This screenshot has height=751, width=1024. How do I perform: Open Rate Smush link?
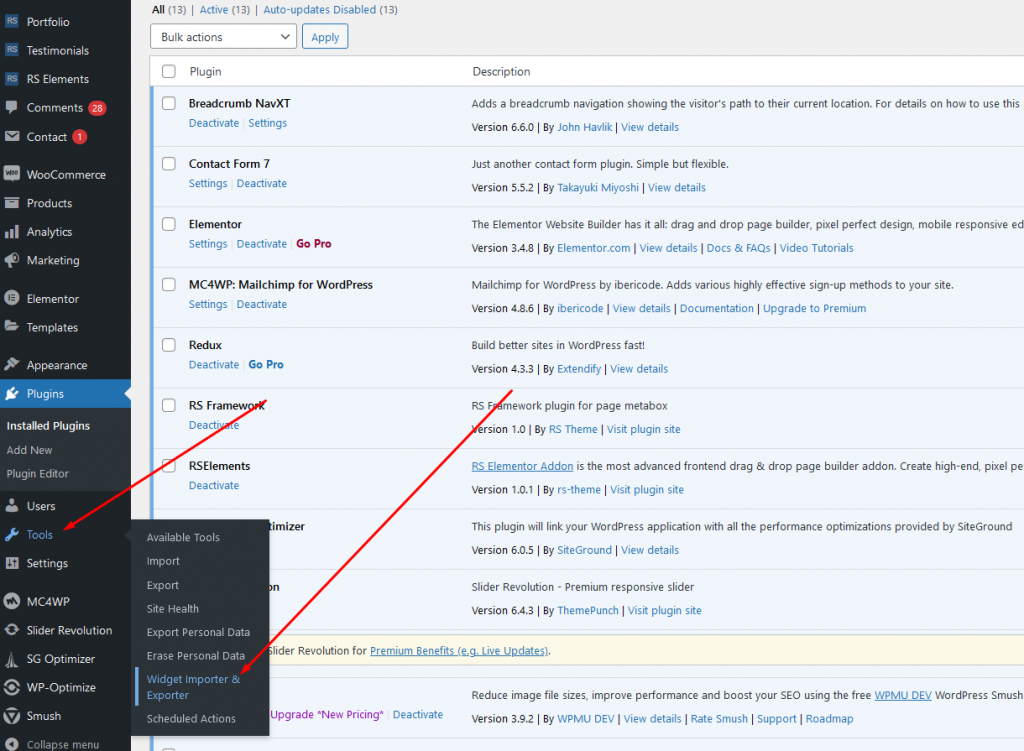point(719,719)
